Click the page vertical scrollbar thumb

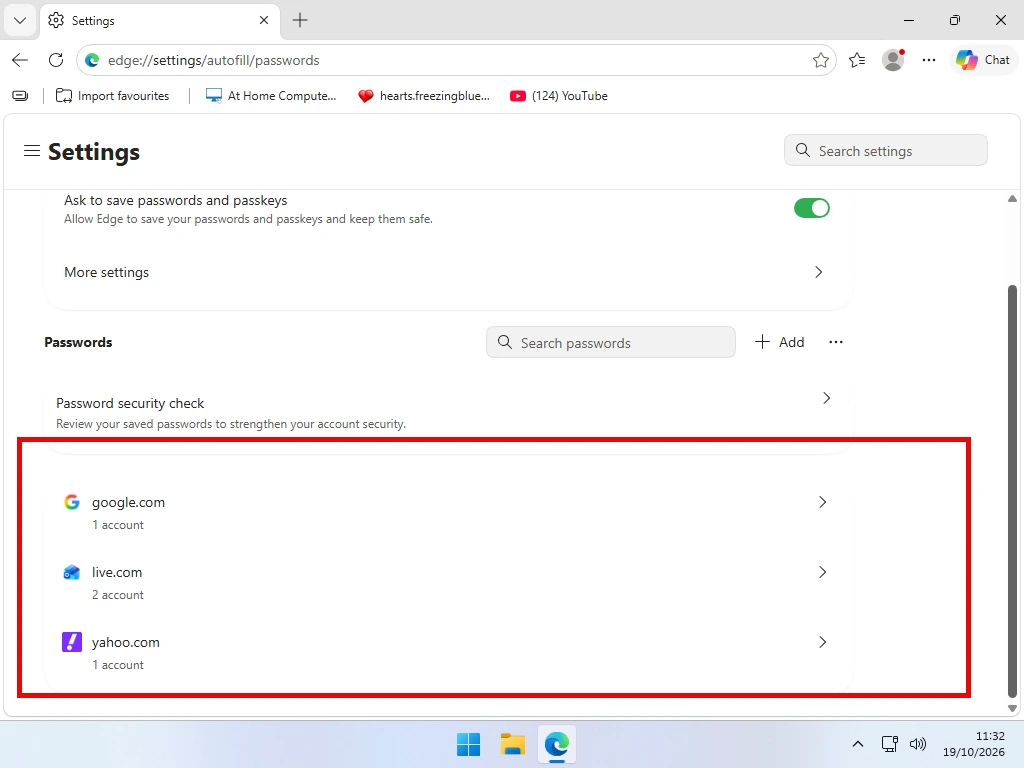pyautogui.click(x=1012, y=491)
